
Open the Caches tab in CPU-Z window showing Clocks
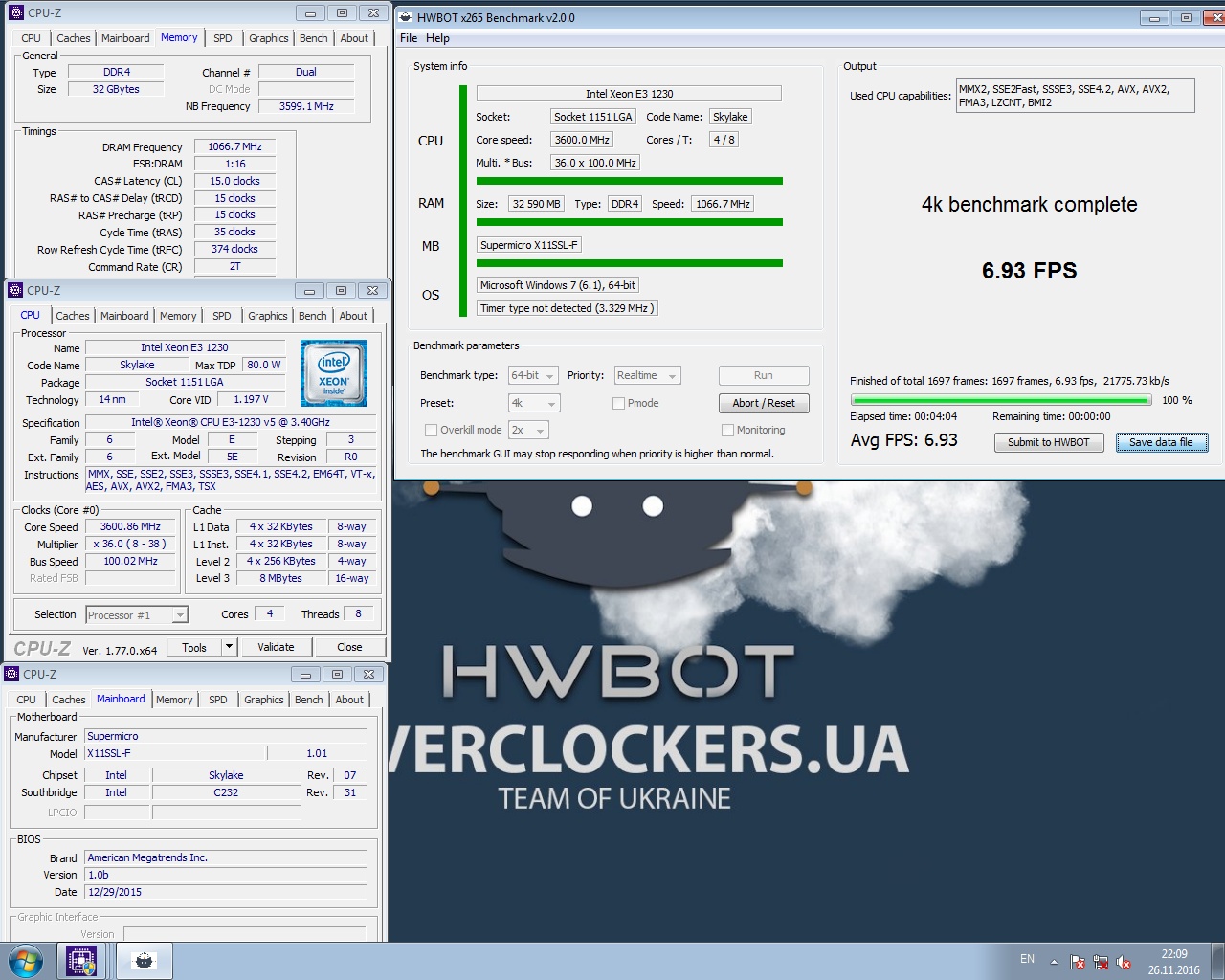click(73, 316)
